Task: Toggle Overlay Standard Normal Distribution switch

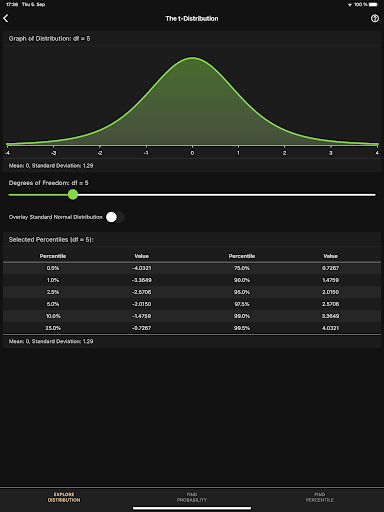Action: [115, 217]
